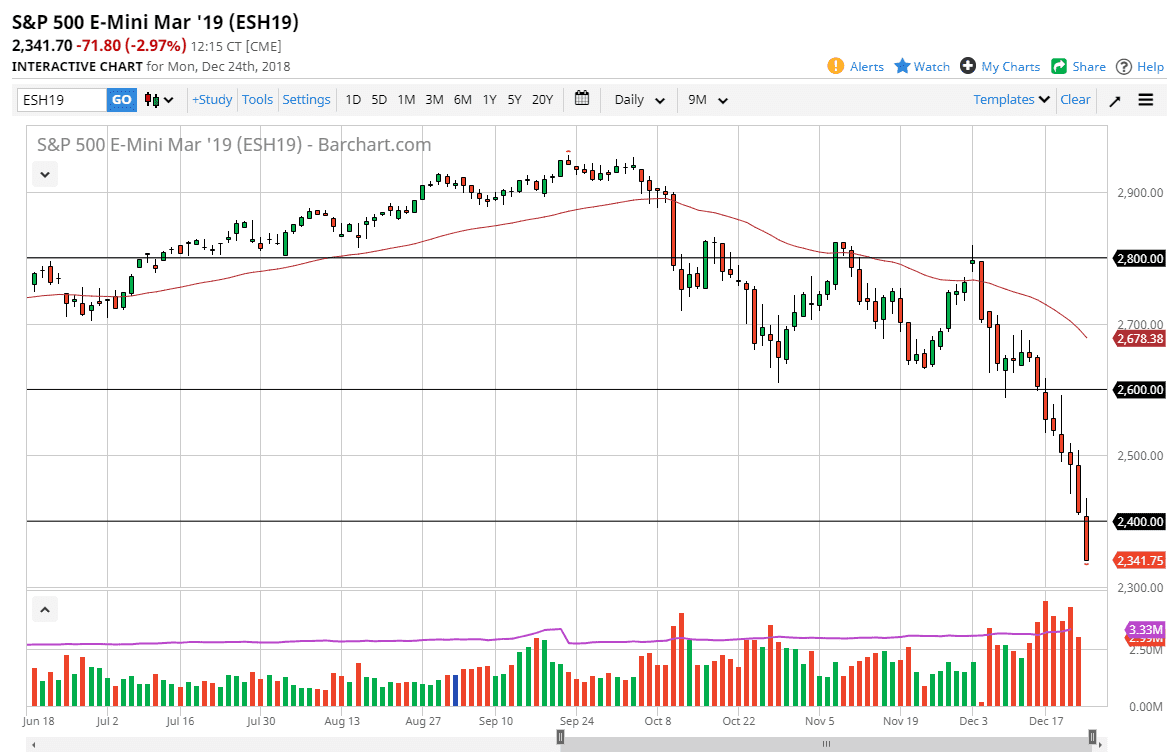The image size is (1174, 754).
Task: Select the 1D time range
Action: coord(353,99)
